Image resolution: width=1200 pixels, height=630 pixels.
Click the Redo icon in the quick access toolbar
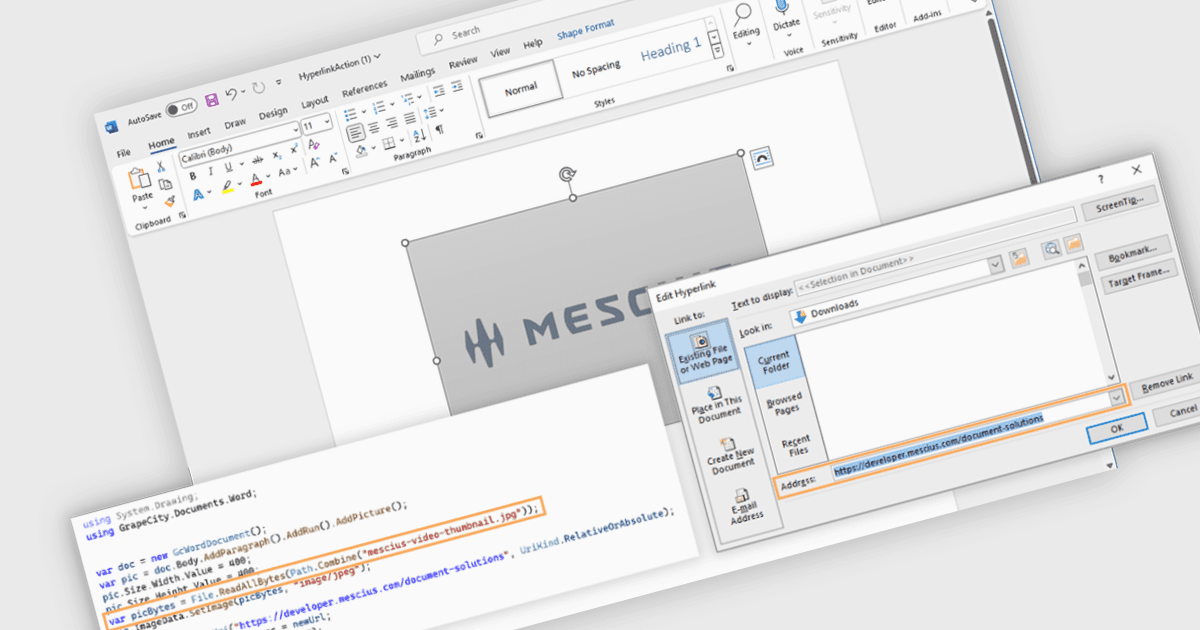[259, 87]
